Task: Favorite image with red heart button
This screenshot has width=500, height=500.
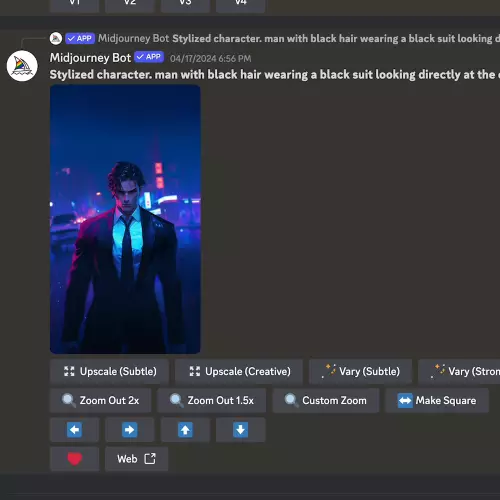Action: (x=74, y=459)
